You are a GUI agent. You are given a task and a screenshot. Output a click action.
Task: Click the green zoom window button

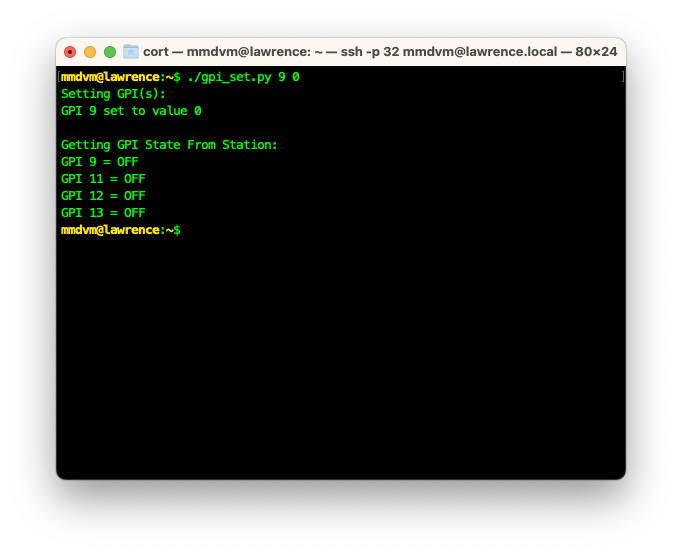(110, 52)
